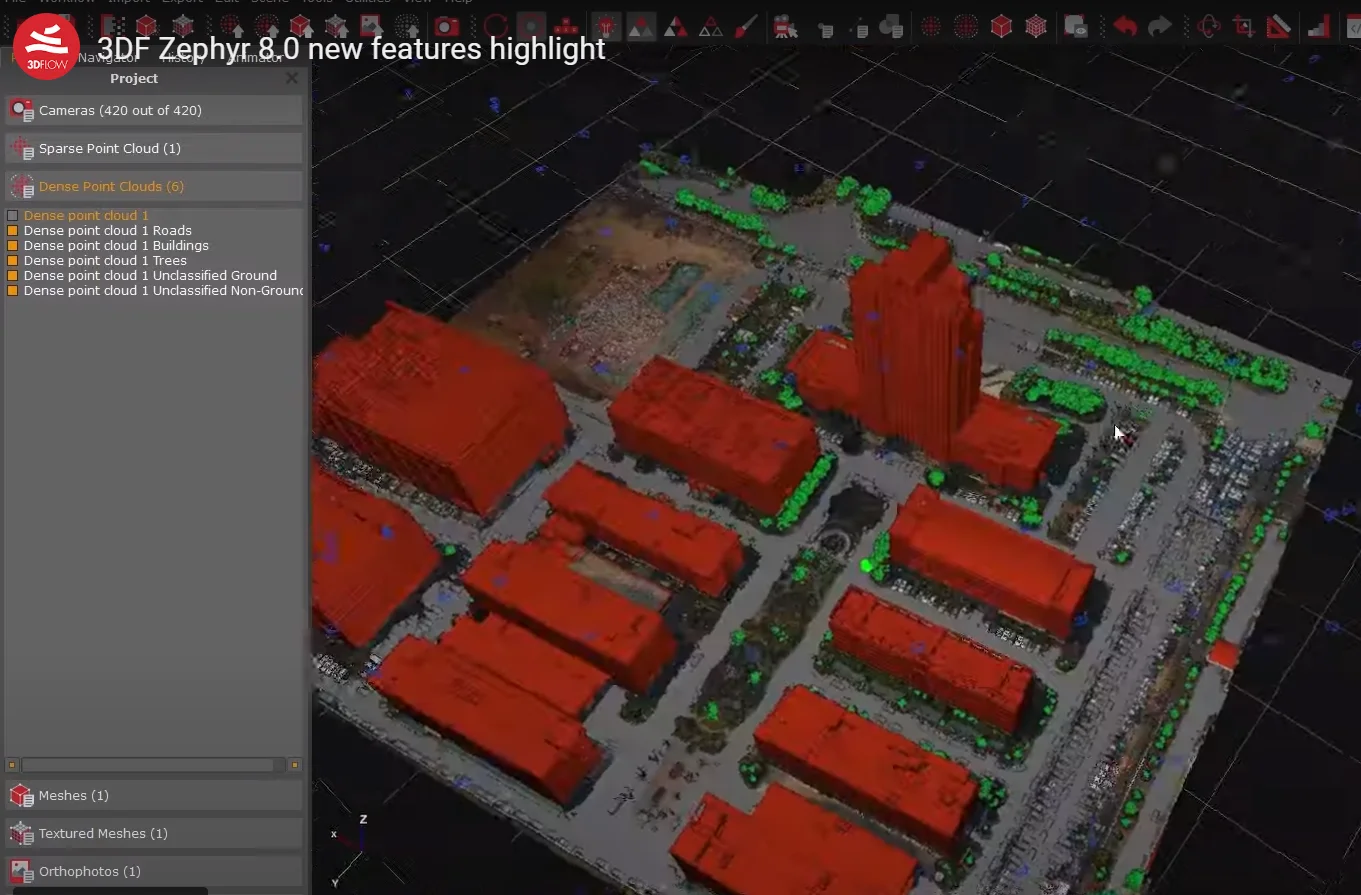Open the video title link

pos(351,49)
